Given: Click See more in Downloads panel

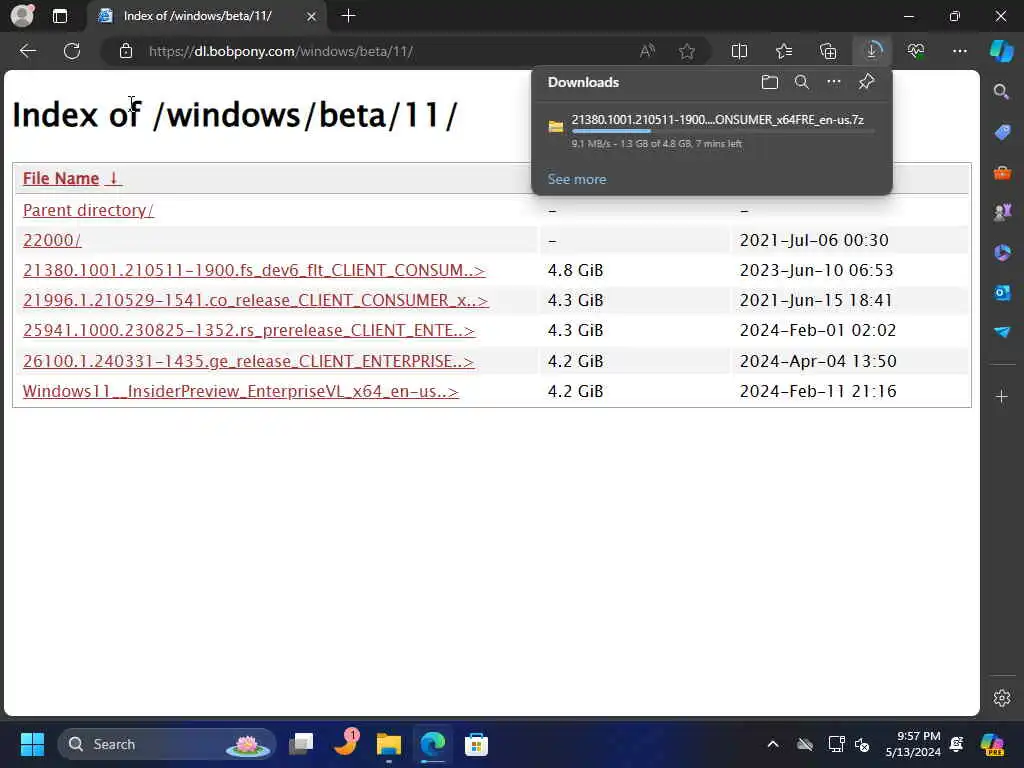Looking at the screenshot, I should coord(577,179).
